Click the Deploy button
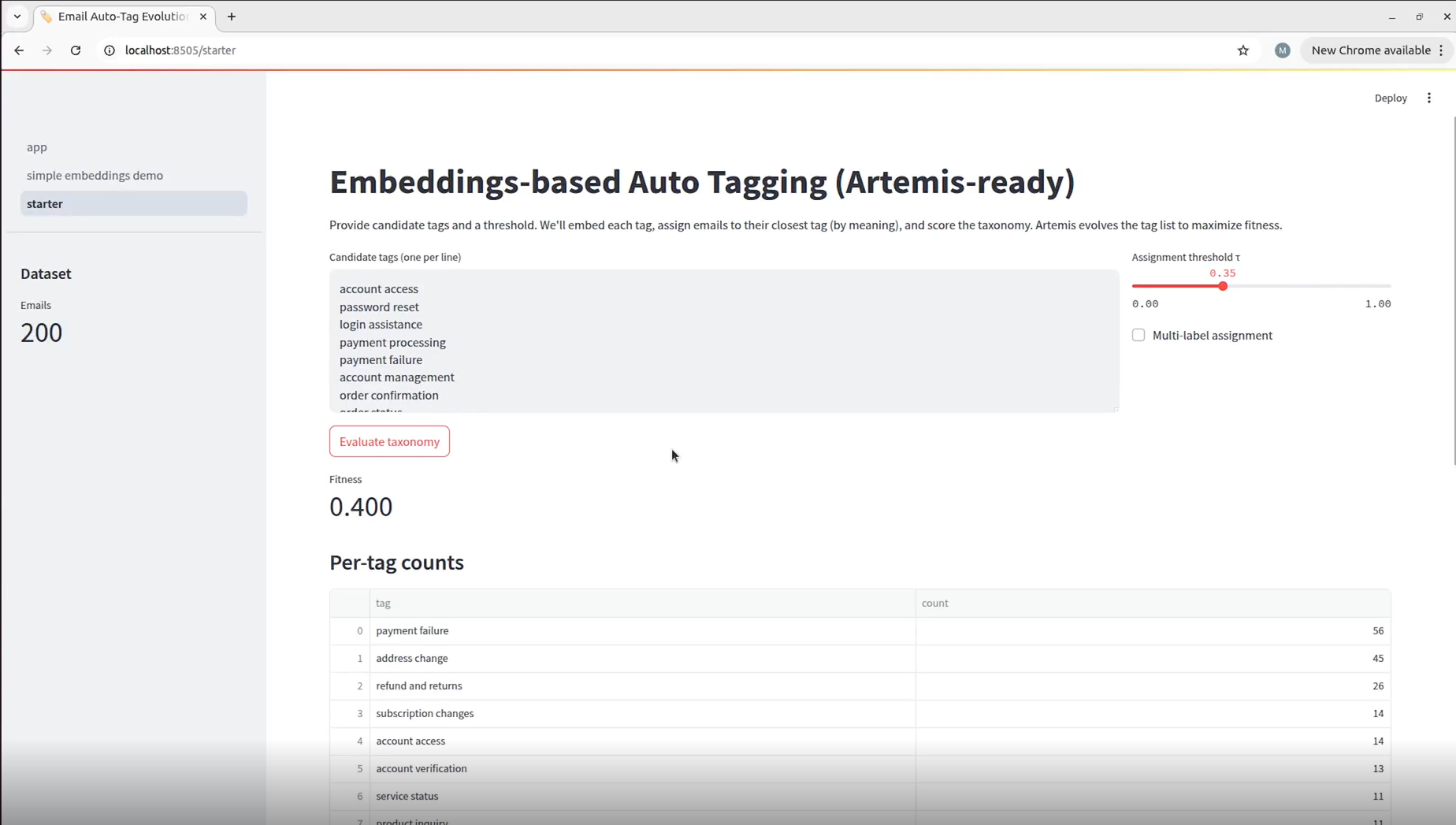Image resolution: width=1456 pixels, height=825 pixels. [1390, 98]
